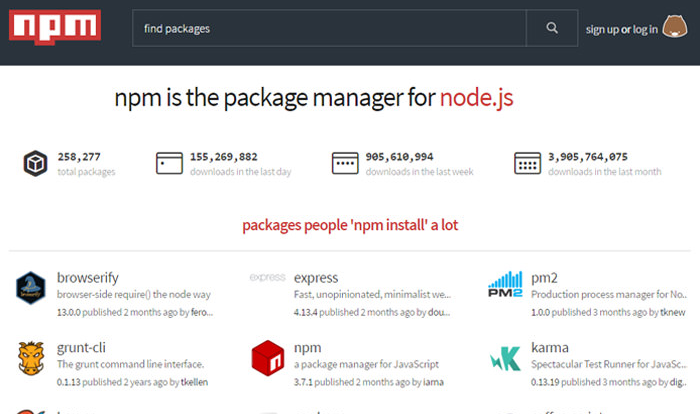The width and height of the screenshot is (700, 414).
Task: Click 'The grunt command line interface.' description
Action: (130, 364)
